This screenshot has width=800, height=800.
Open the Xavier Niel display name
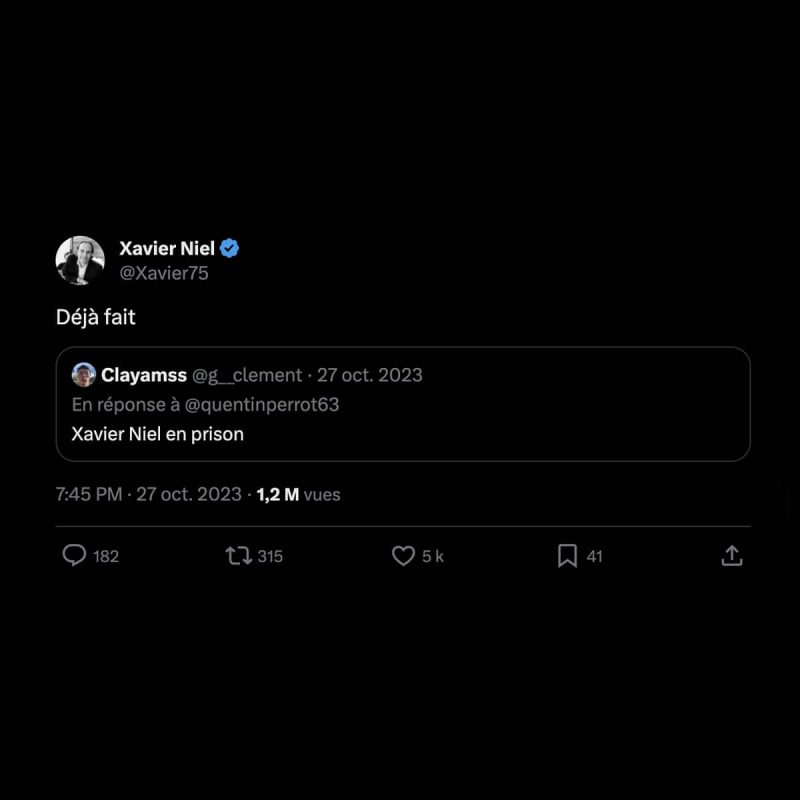(166, 249)
